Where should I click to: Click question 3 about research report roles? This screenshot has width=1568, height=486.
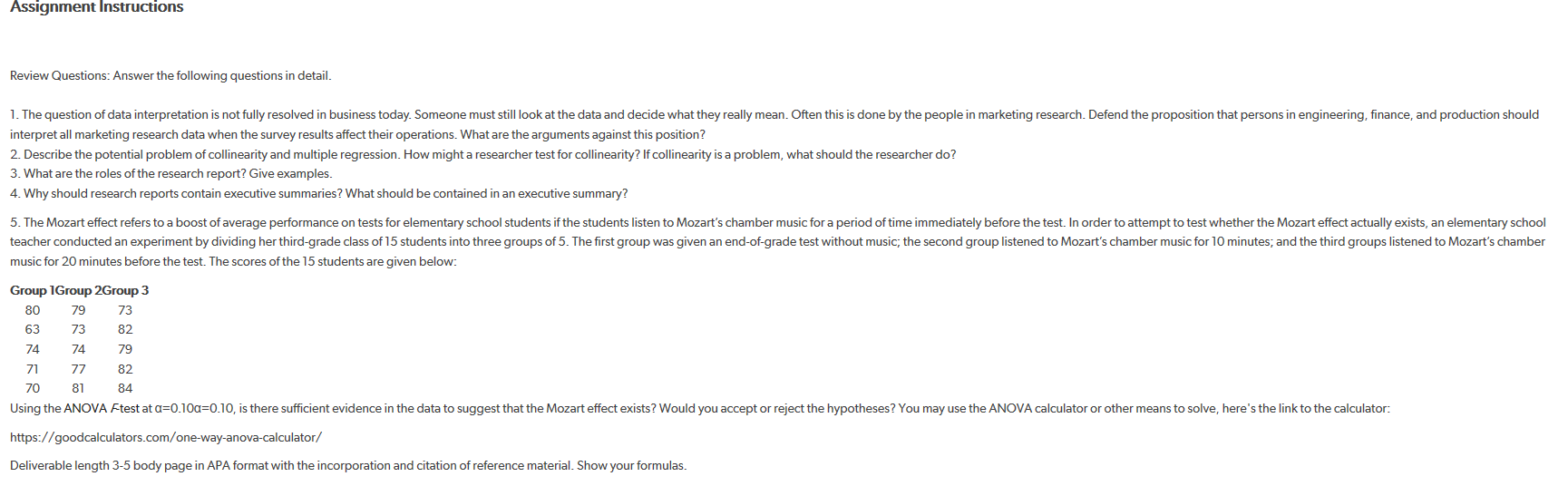[171, 174]
